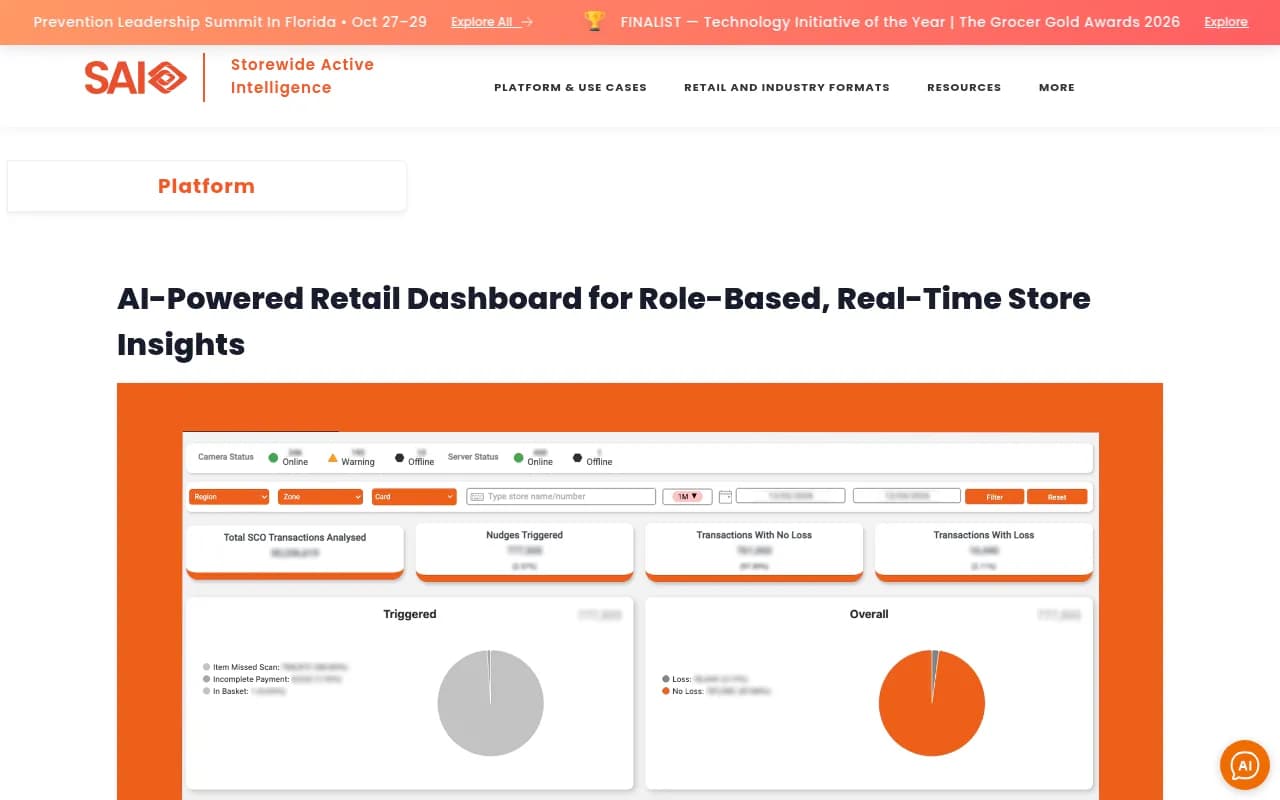Image resolution: width=1280 pixels, height=800 pixels.
Task: Open the More menu
Action: click(1057, 87)
